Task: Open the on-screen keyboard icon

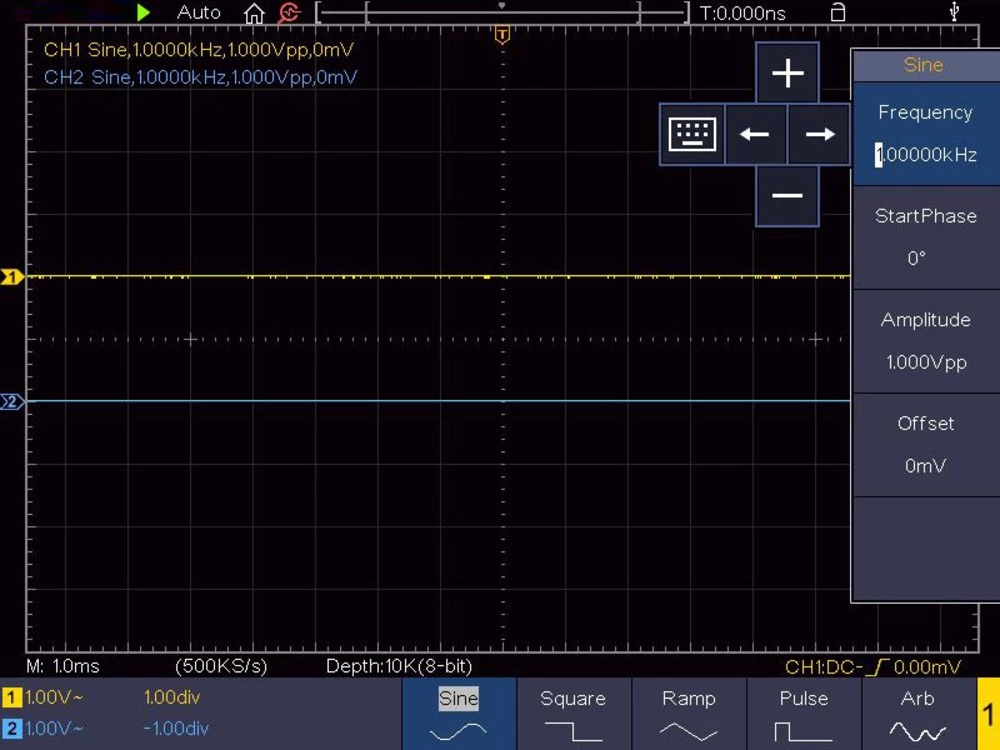Action: pos(692,134)
